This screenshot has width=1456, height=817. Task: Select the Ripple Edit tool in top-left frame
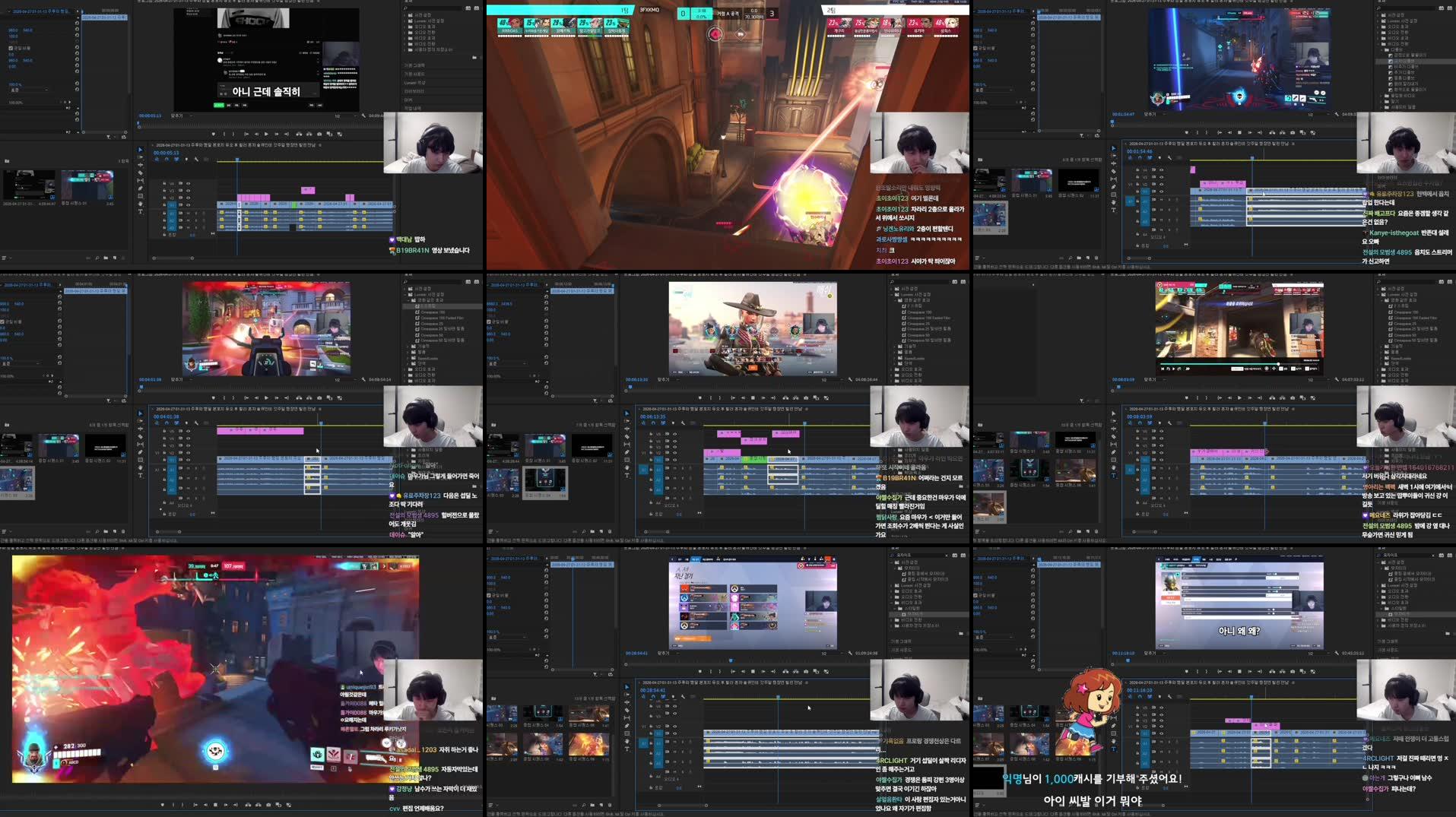pos(140,165)
